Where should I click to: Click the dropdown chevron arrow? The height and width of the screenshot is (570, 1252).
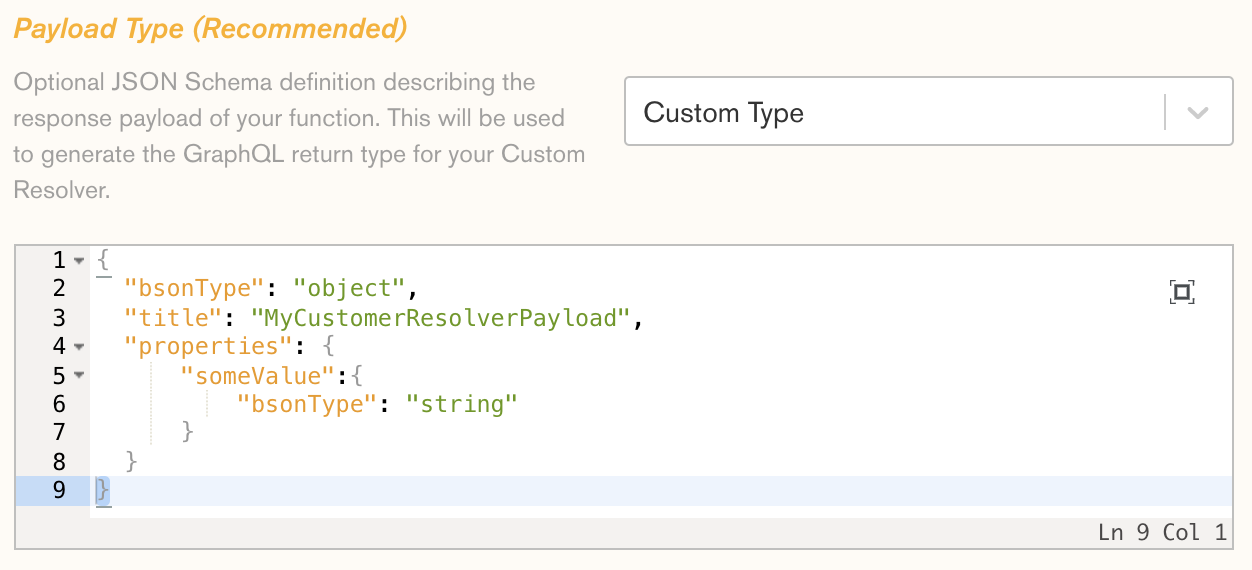(x=1199, y=113)
